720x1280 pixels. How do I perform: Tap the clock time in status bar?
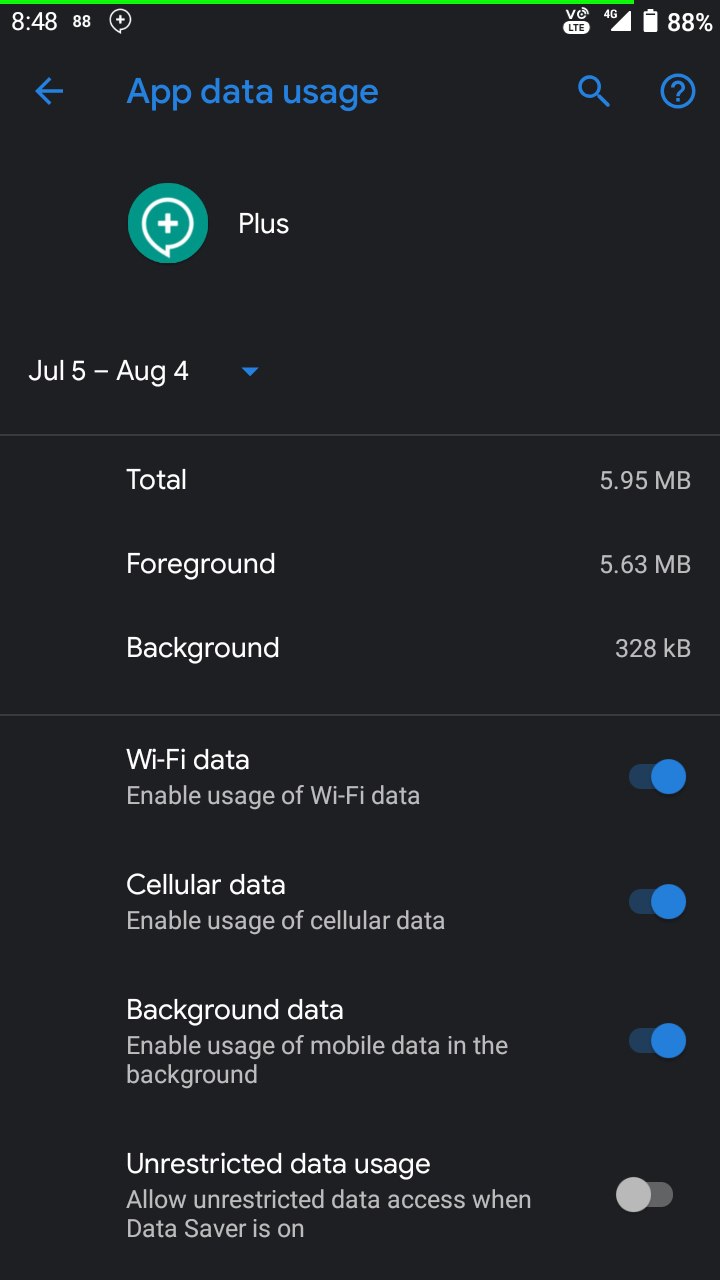pyautogui.click(x=34, y=21)
